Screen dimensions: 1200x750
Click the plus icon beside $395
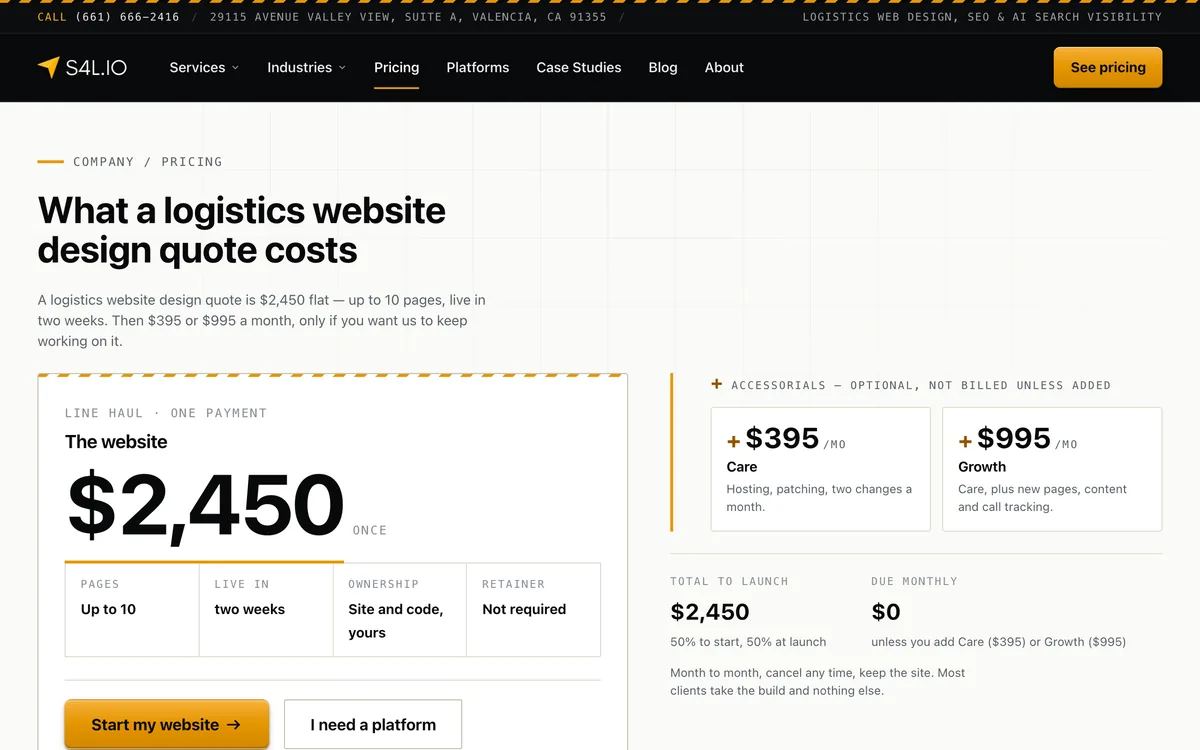click(733, 441)
